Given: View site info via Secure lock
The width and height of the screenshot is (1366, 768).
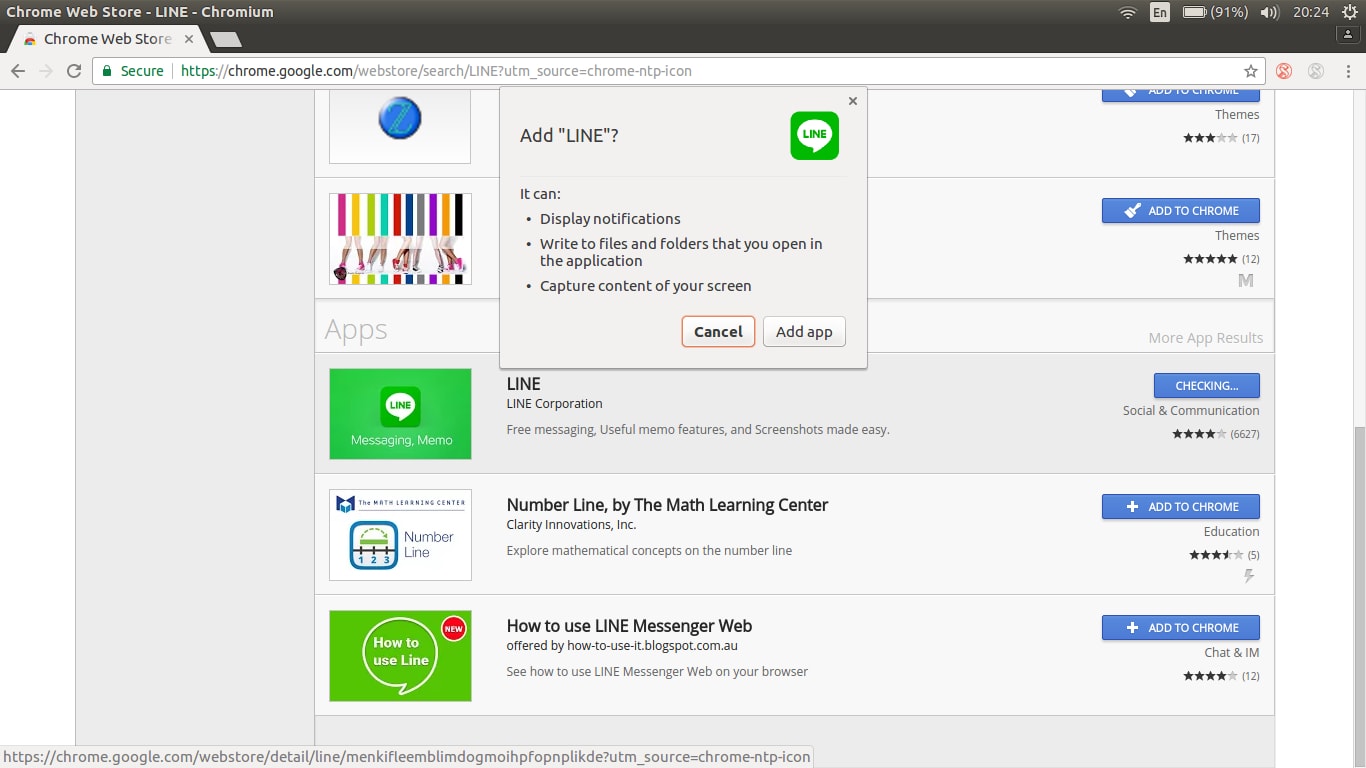Looking at the screenshot, I should click(133, 71).
